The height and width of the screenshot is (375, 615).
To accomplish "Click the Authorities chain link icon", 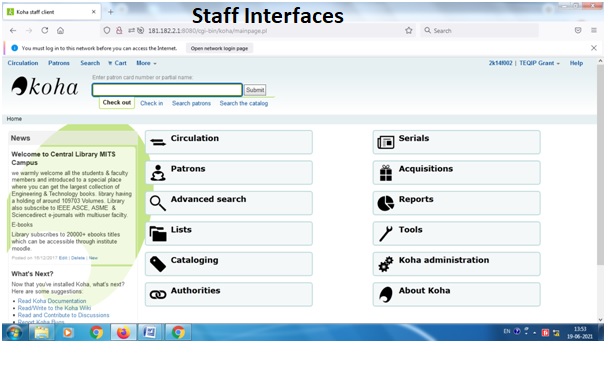I will pyautogui.click(x=158, y=295).
